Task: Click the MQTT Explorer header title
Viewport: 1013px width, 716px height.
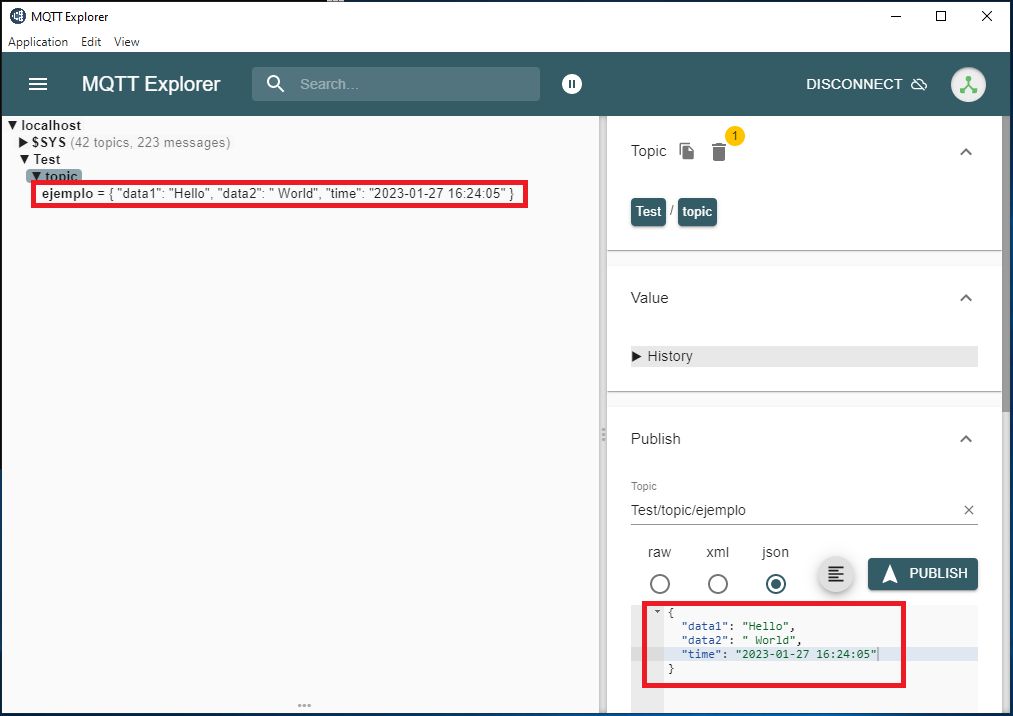Action: tap(151, 84)
